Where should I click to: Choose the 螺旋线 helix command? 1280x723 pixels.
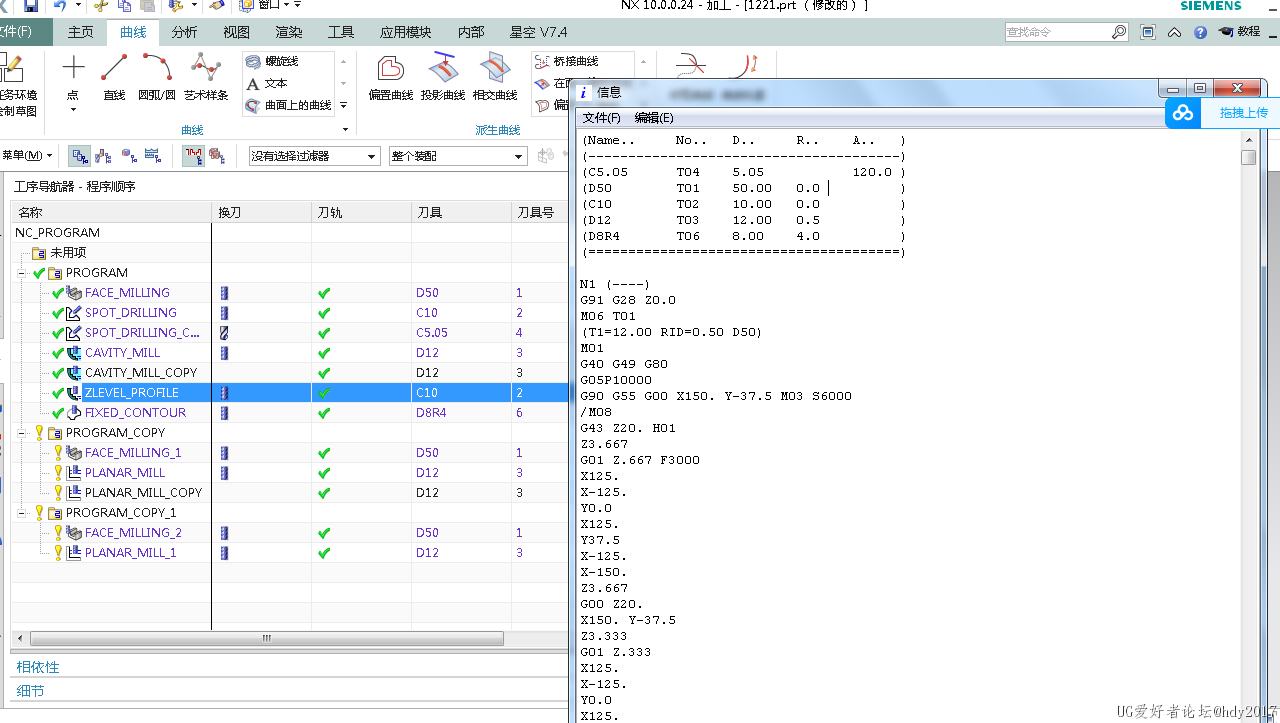[272, 62]
